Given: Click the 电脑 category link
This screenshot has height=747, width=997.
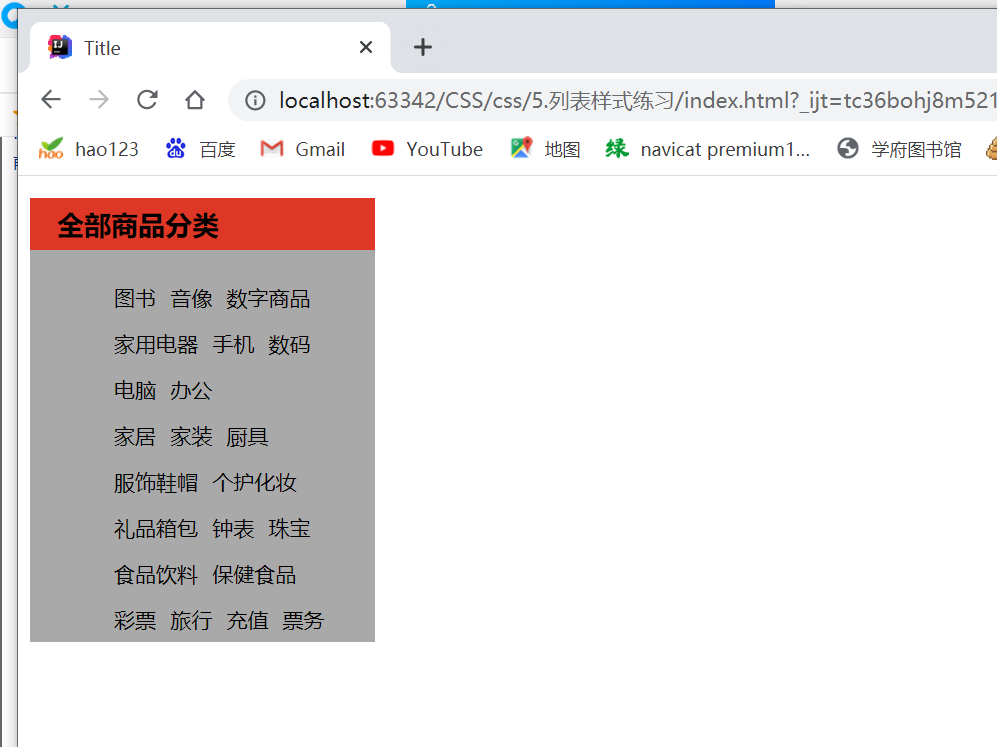Looking at the screenshot, I should point(135,390).
